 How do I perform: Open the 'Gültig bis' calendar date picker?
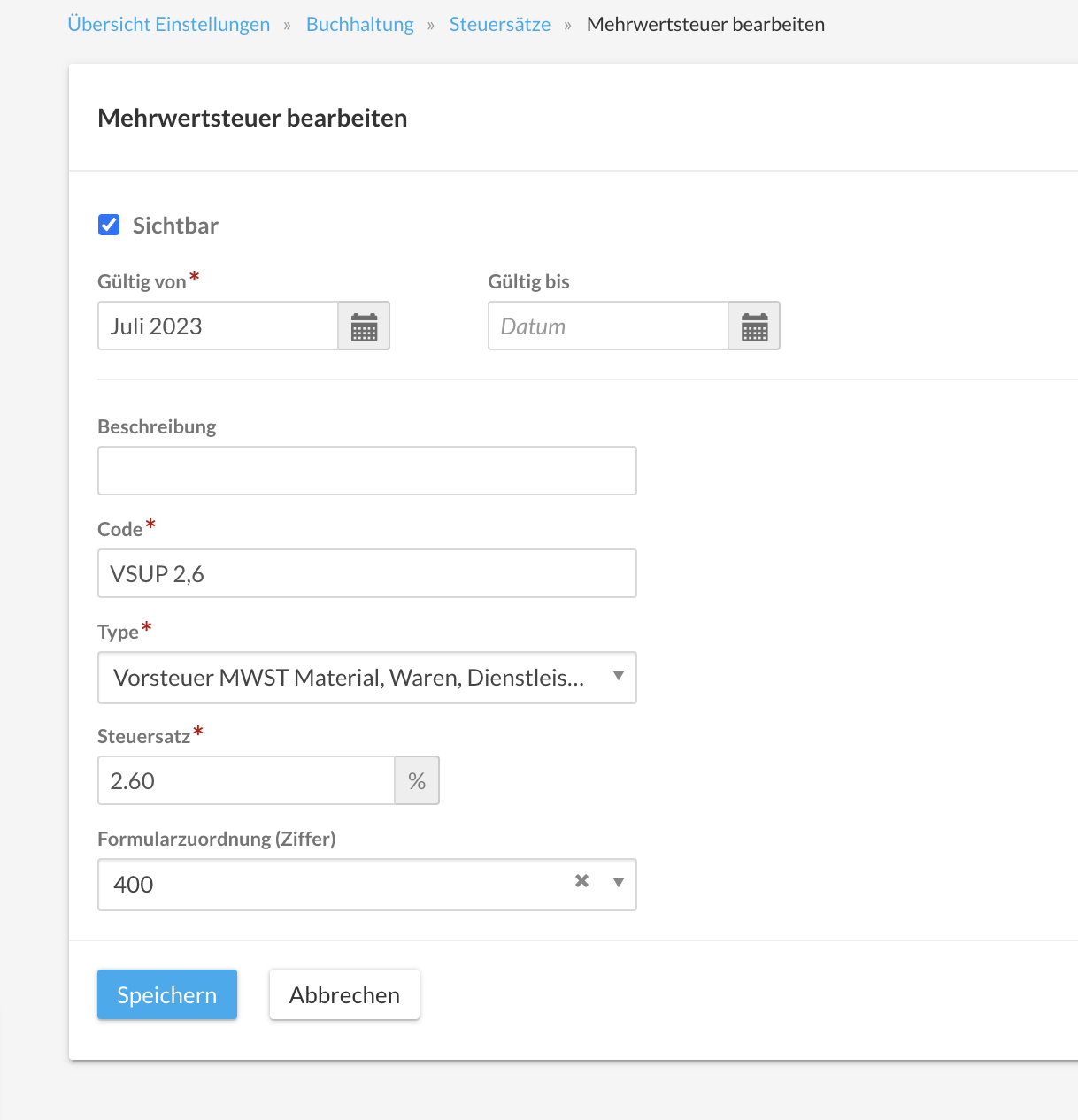[754, 326]
